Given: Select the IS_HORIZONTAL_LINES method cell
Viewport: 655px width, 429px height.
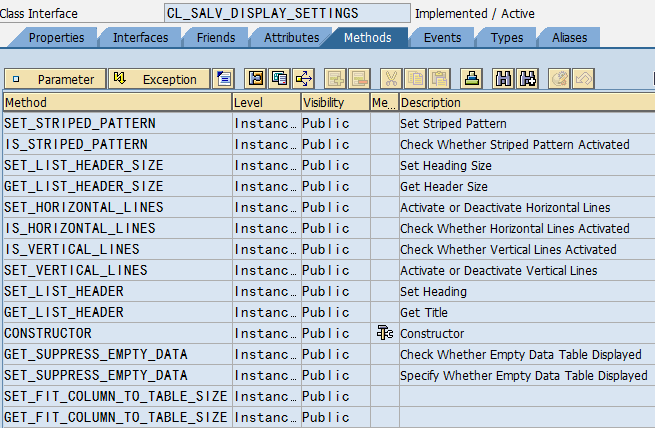Looking at the screenshot, I should pyautogui.click(x=117, y=228).
